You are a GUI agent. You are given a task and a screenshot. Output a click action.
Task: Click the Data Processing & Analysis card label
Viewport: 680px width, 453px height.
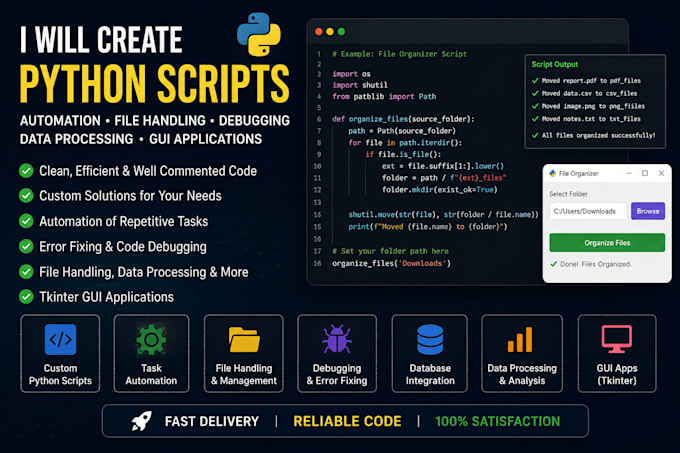pos(522,375)
